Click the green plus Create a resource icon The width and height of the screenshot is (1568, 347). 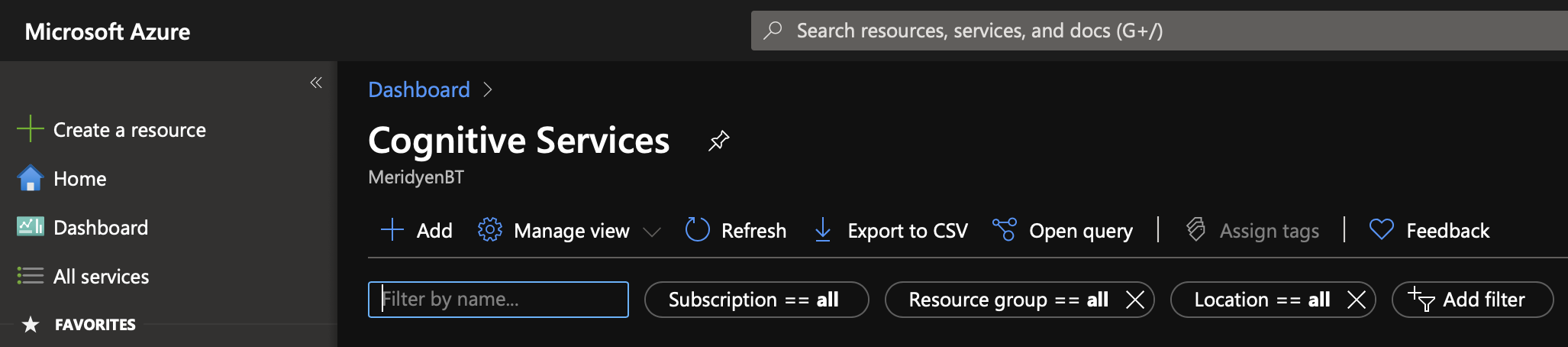[30, 129]
